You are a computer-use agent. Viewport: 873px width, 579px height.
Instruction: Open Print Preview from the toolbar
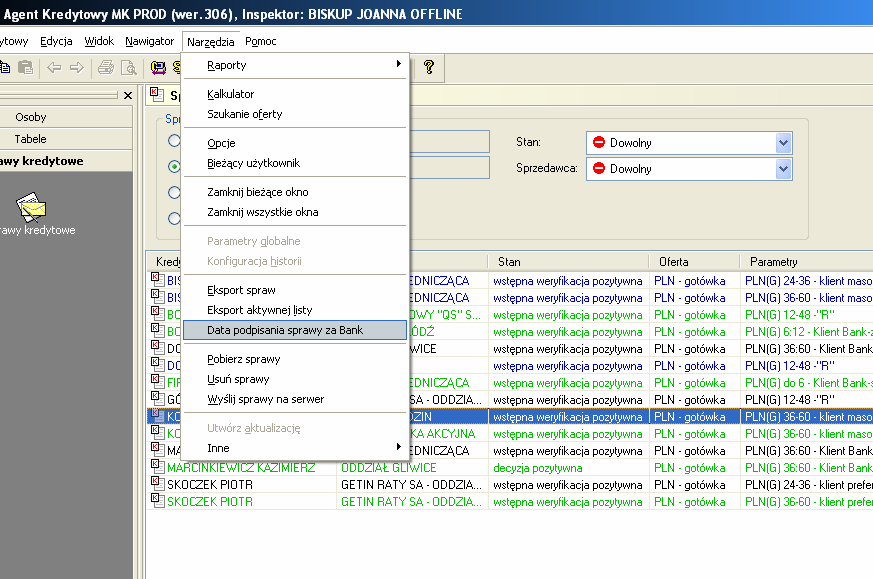point(129,67)
